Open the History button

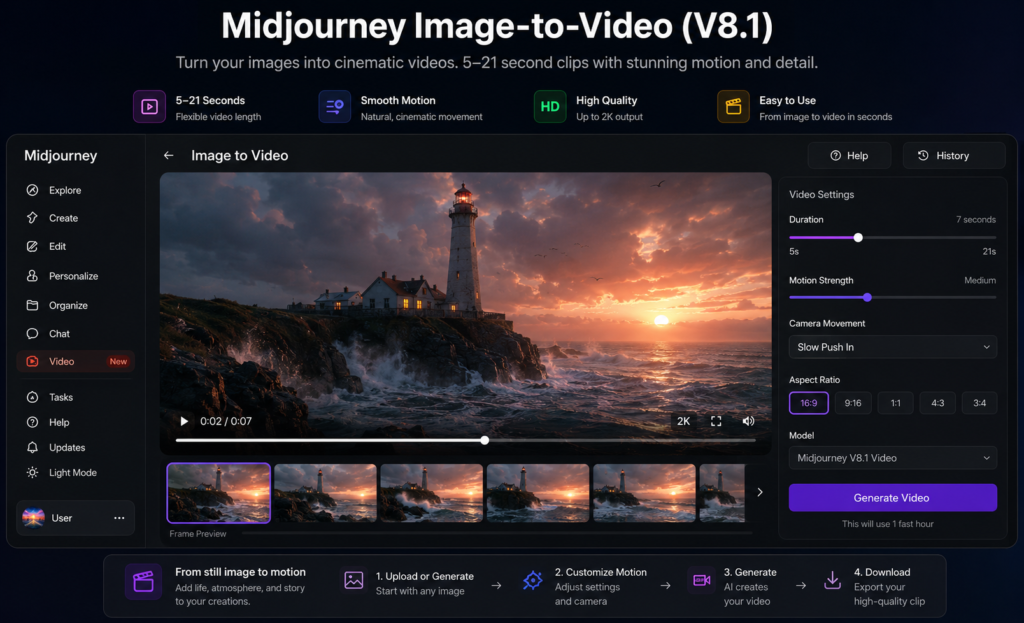coord(953,155)
